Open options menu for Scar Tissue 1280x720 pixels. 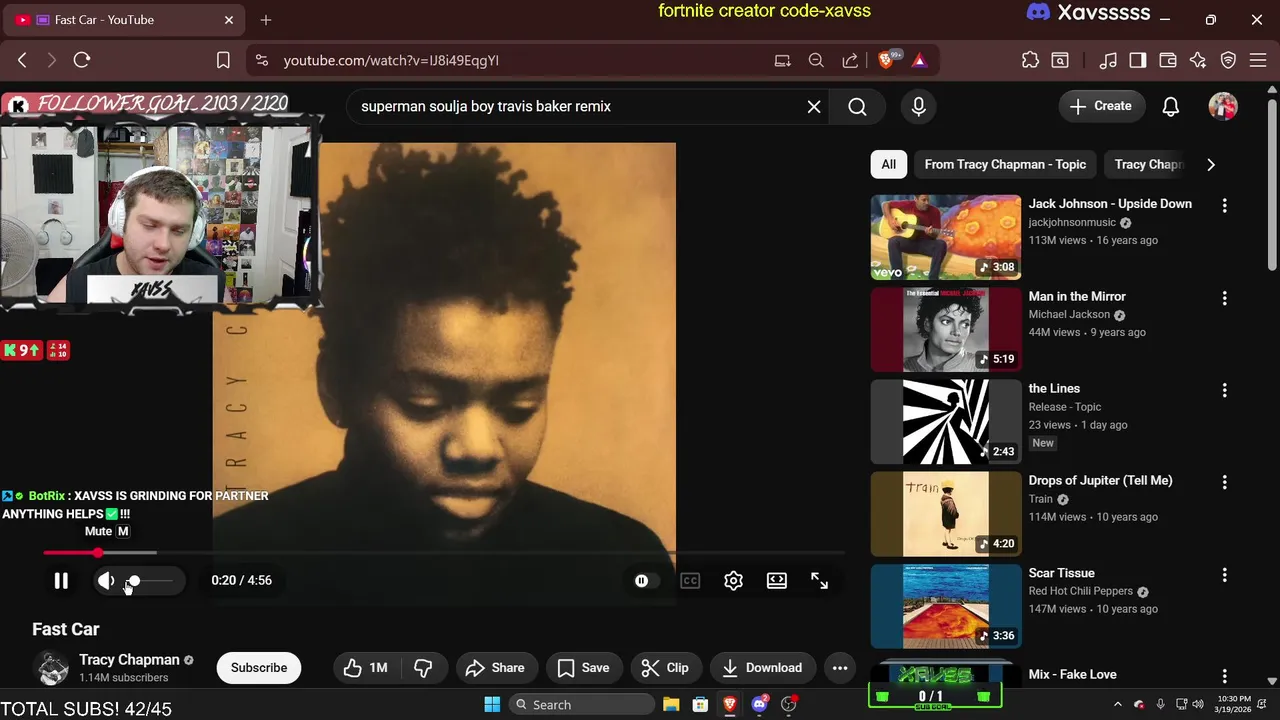pyautogui.click(x=1225, y=575)
